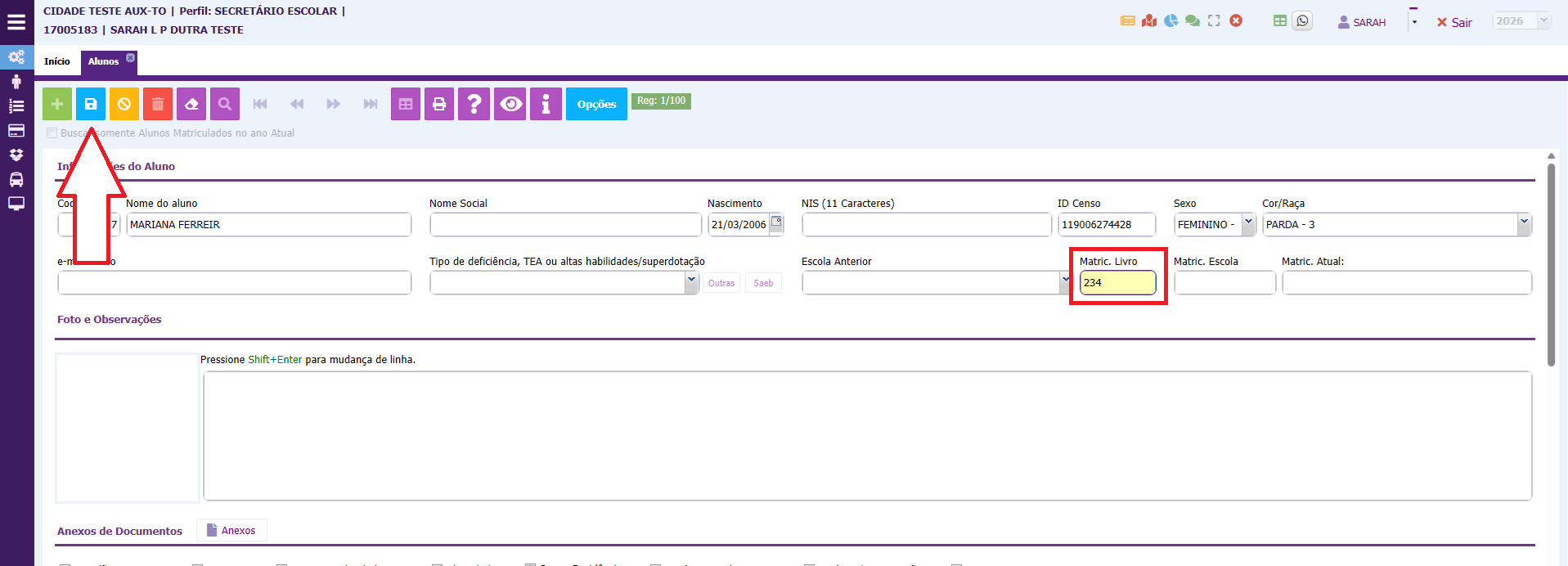The height and width of the screenshot is (566, 1568).
Task: Click the eraser clear-form icon
Action: [x=191, y=104]
